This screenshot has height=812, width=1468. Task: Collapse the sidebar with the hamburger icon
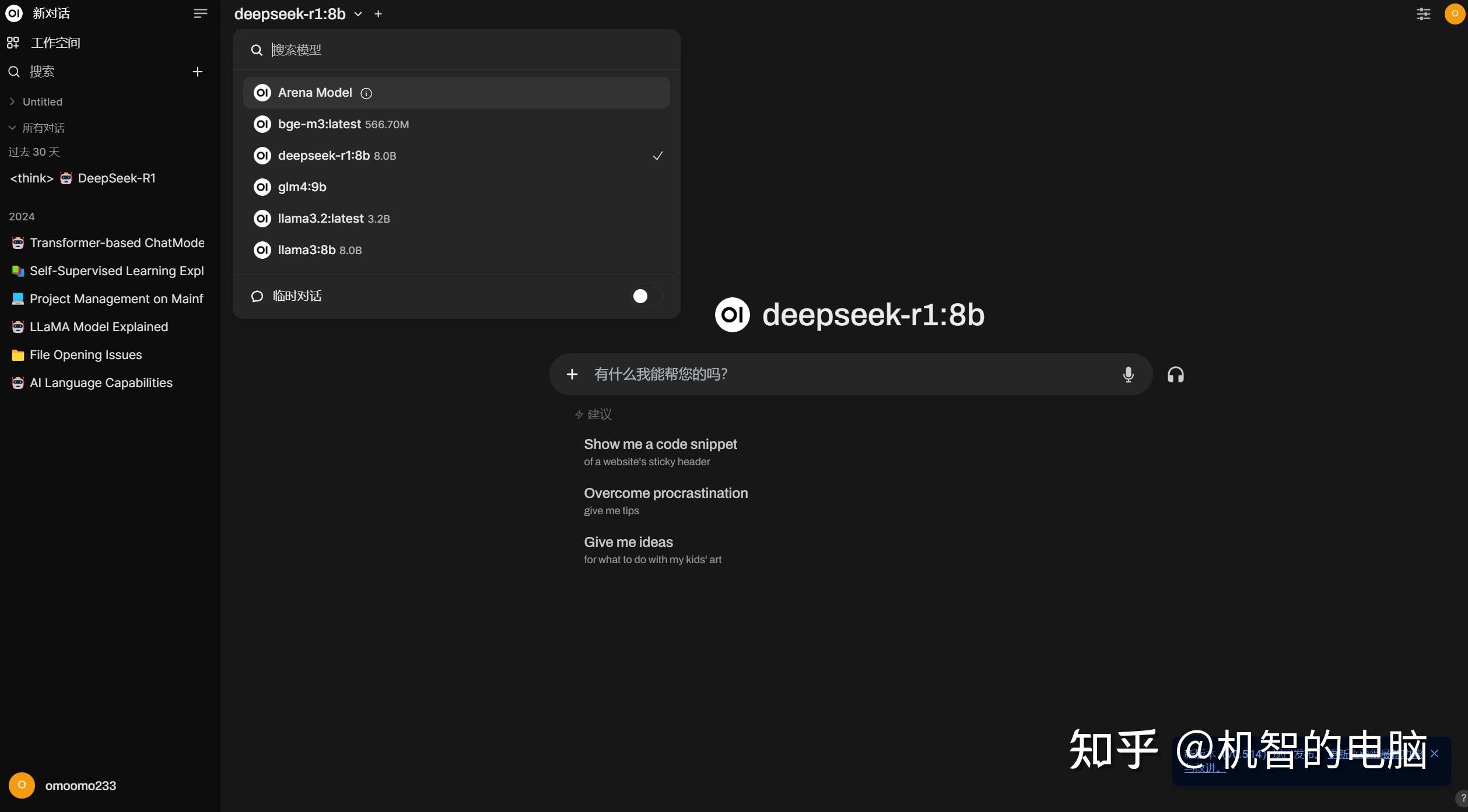point(200,13)
